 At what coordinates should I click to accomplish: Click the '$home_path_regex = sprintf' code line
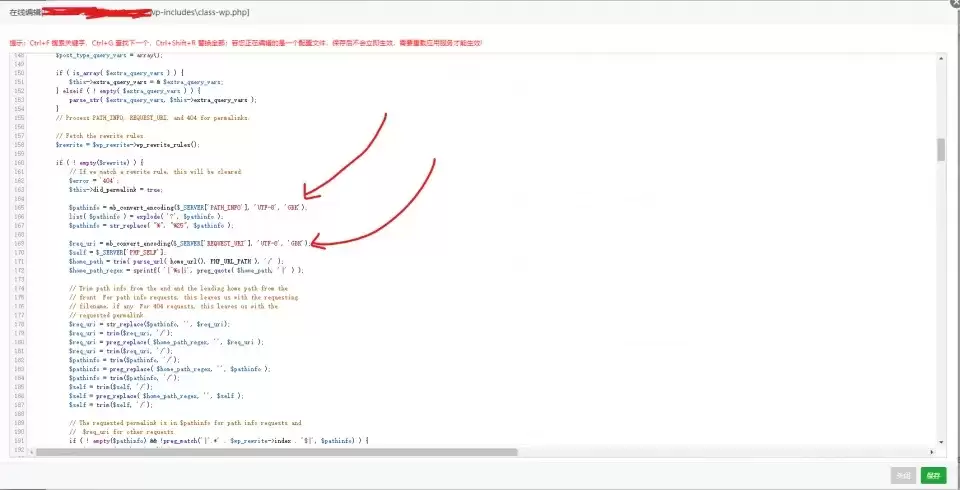point(186,270)
